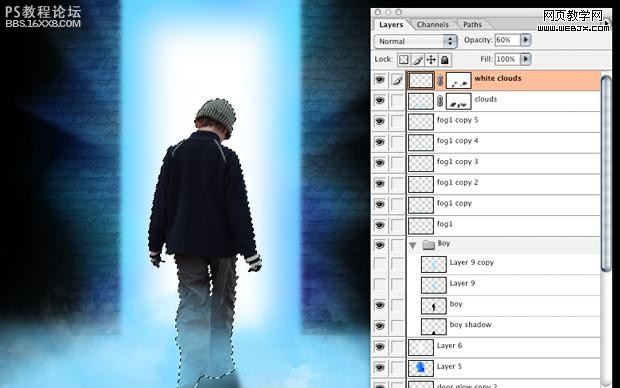This screenshot has height=388, width=620.
Task: Click the lock all padlock icon
Action: click(445, 60)
